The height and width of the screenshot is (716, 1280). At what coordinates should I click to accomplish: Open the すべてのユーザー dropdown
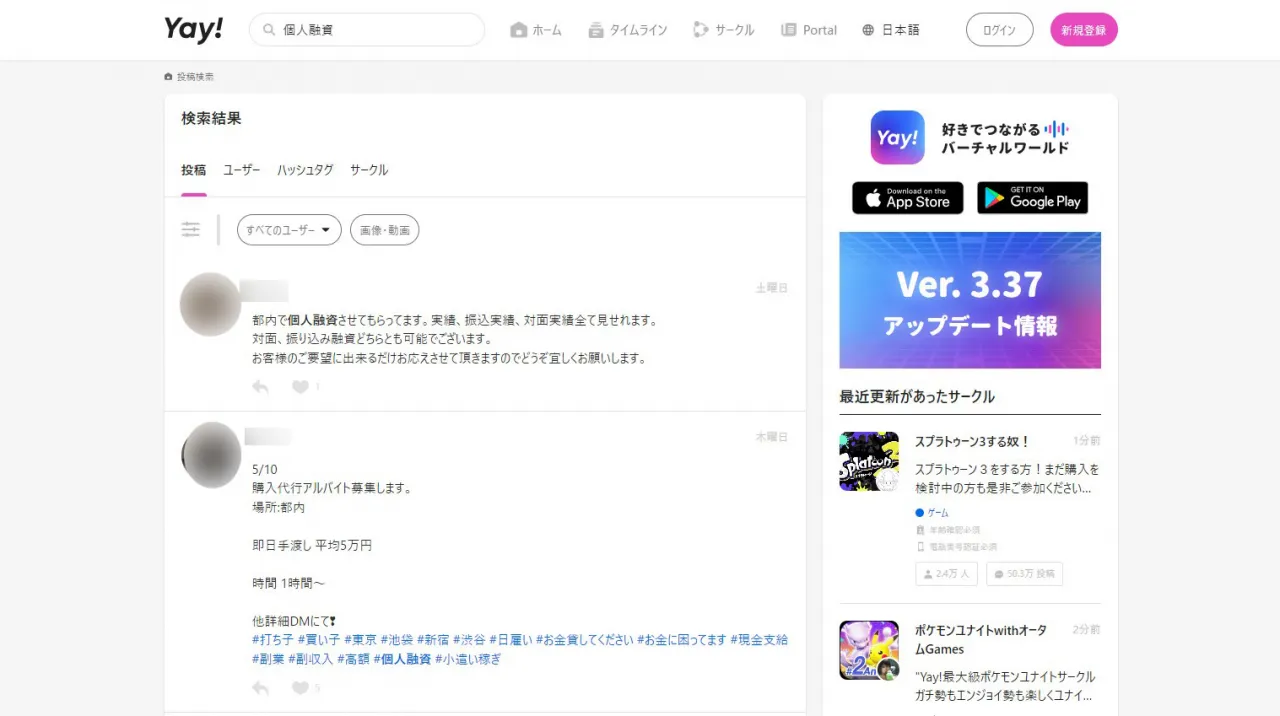288,230
